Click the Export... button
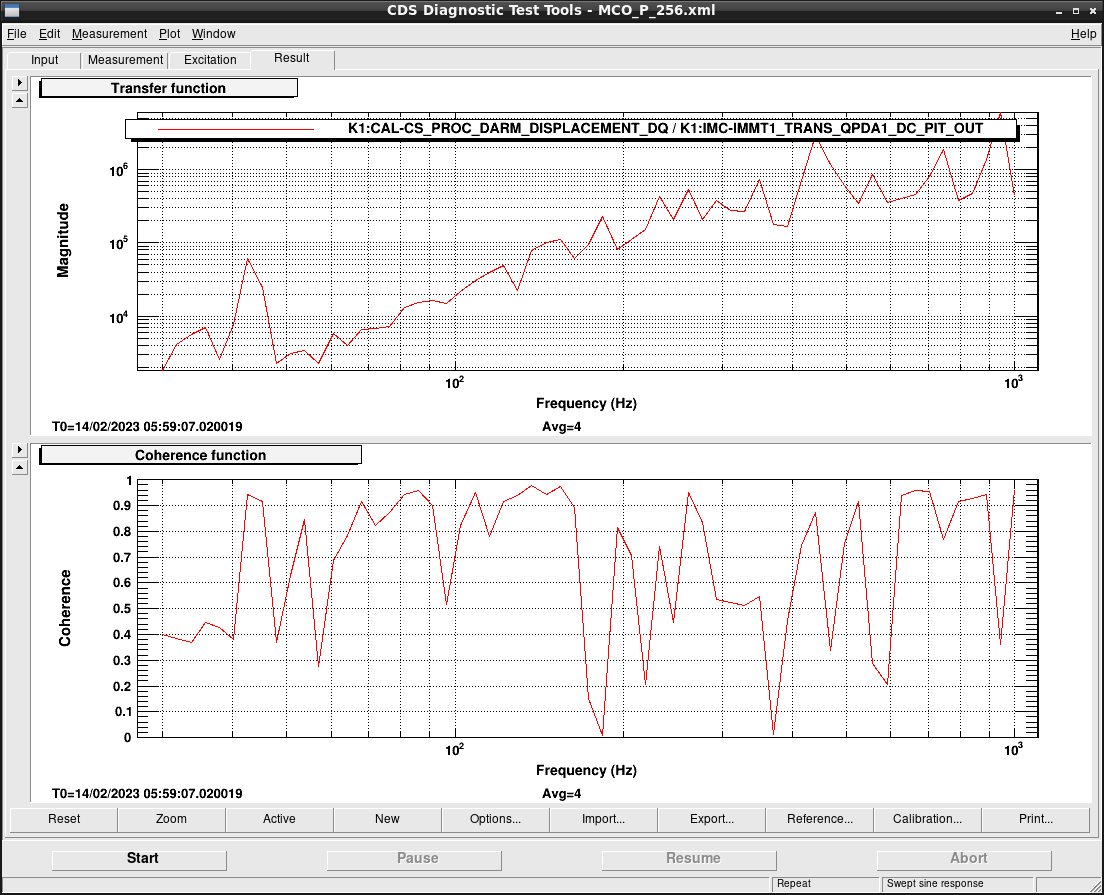Image resolution: width=1104 pixels, height=895 pixels. click(x=712, y=819)
